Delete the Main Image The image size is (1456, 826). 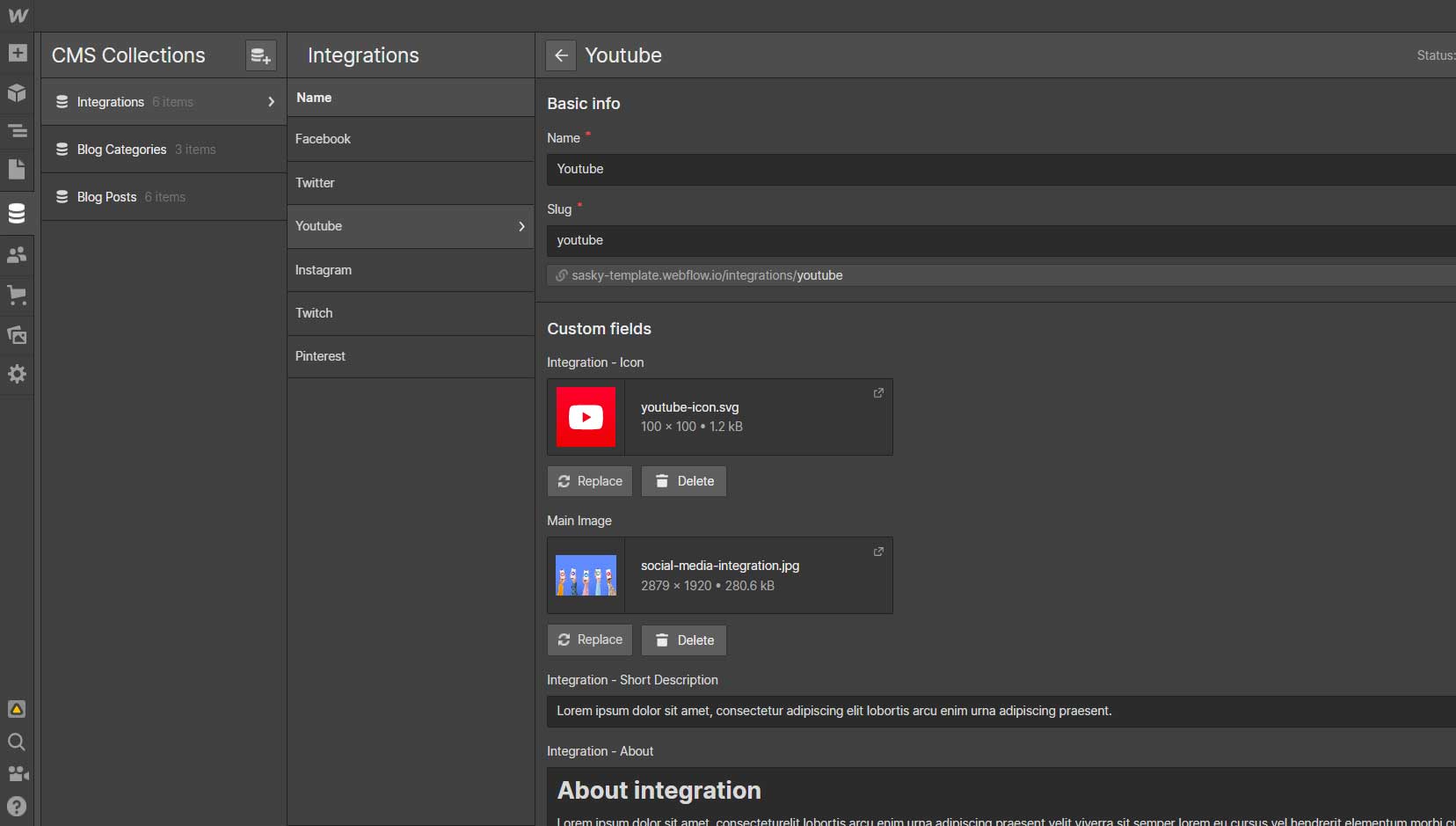(x=683, y=640)
